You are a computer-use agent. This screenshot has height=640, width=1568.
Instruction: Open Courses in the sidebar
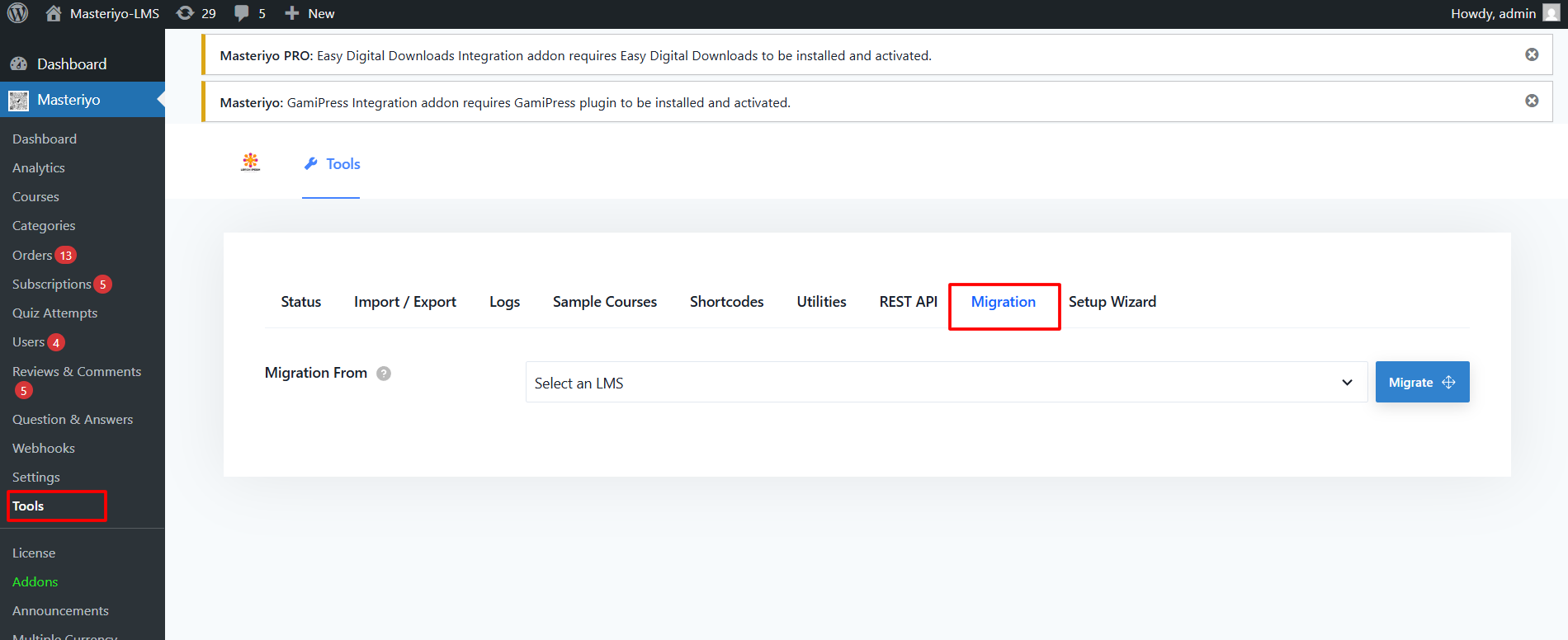click(x=35, y=196)
